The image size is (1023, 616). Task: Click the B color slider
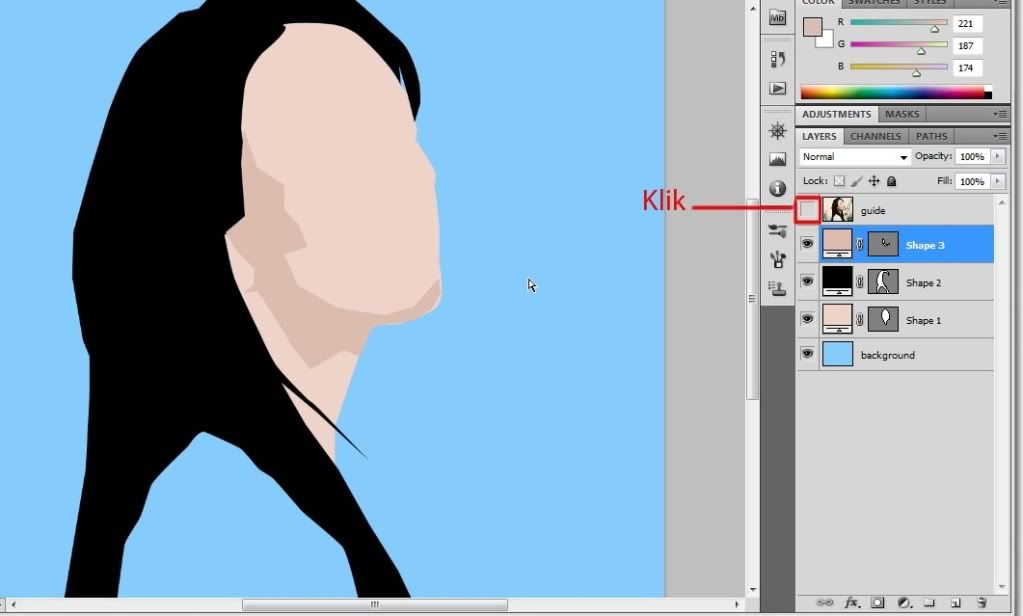tap(899, 67)
